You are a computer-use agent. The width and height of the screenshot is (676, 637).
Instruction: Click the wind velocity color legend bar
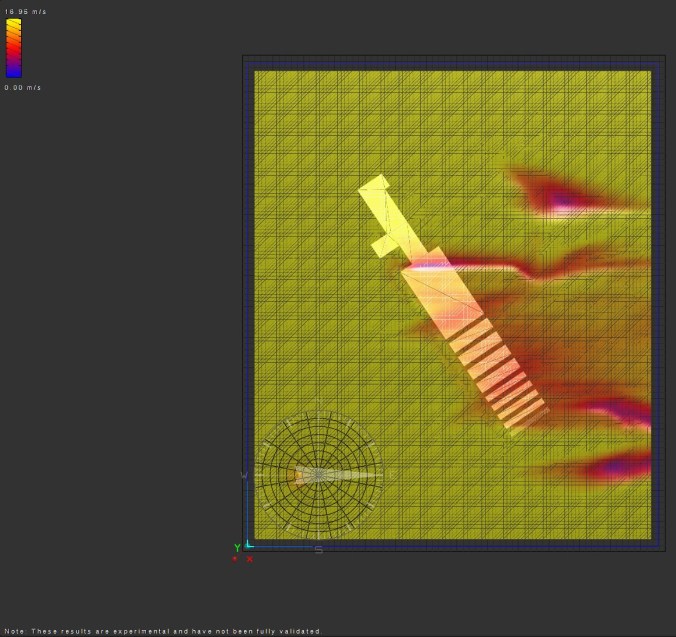point(13,48)
